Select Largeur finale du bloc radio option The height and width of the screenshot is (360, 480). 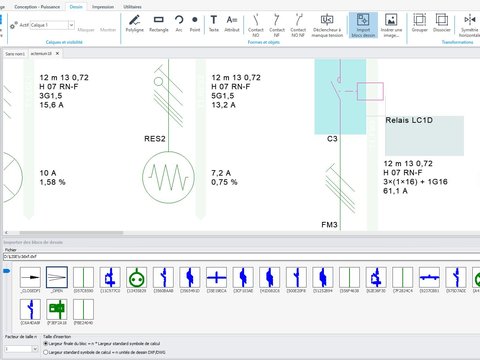click(46, 343)
